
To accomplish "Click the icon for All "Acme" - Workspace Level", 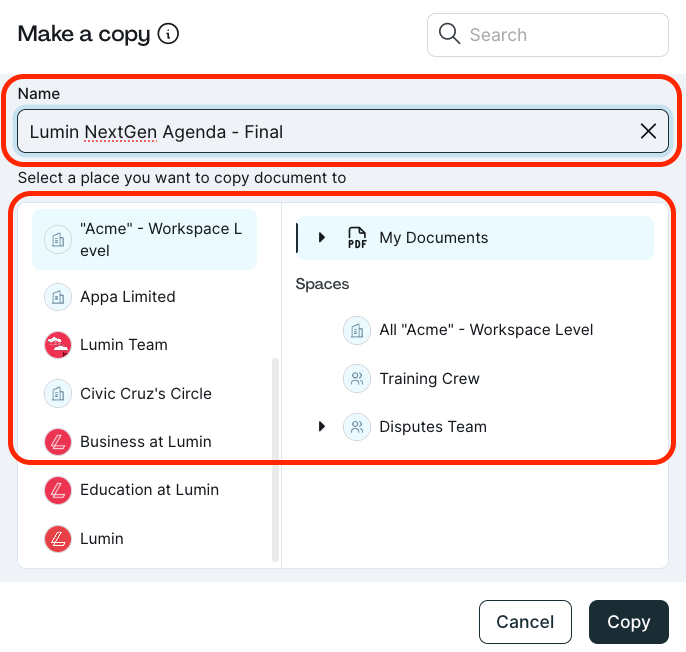I will coord(357,330).
